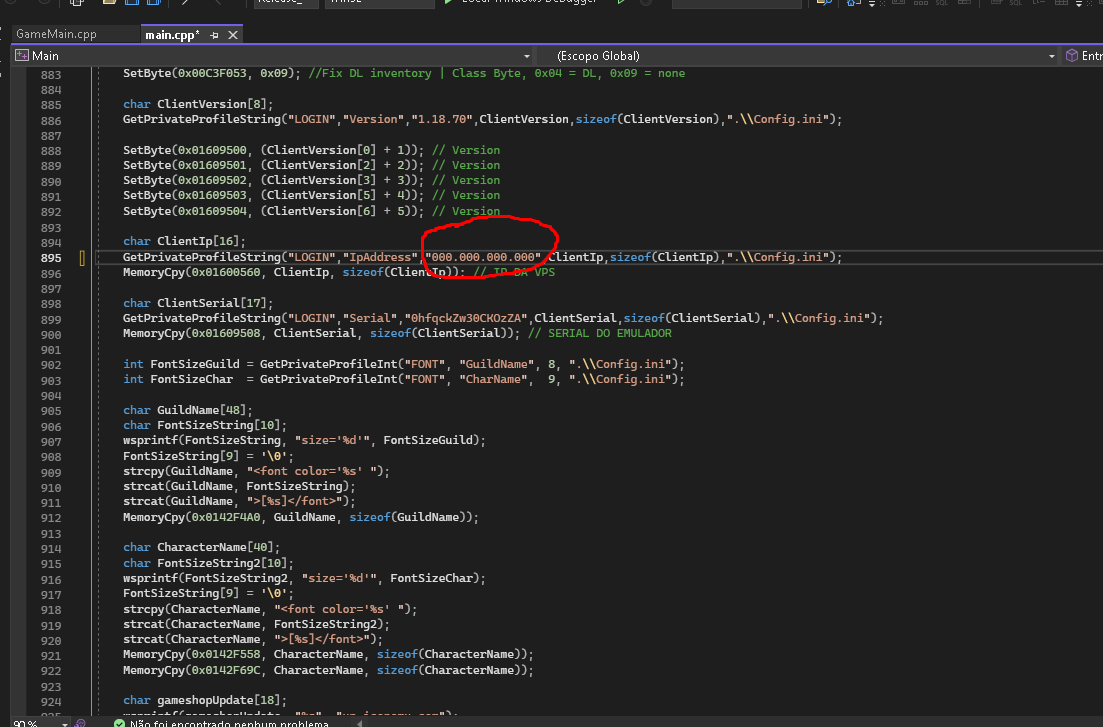Click the "0hfqckZw30CKOzZA" serial string
The height and width of the screenshot is (727, 1103).
point(466,318)
